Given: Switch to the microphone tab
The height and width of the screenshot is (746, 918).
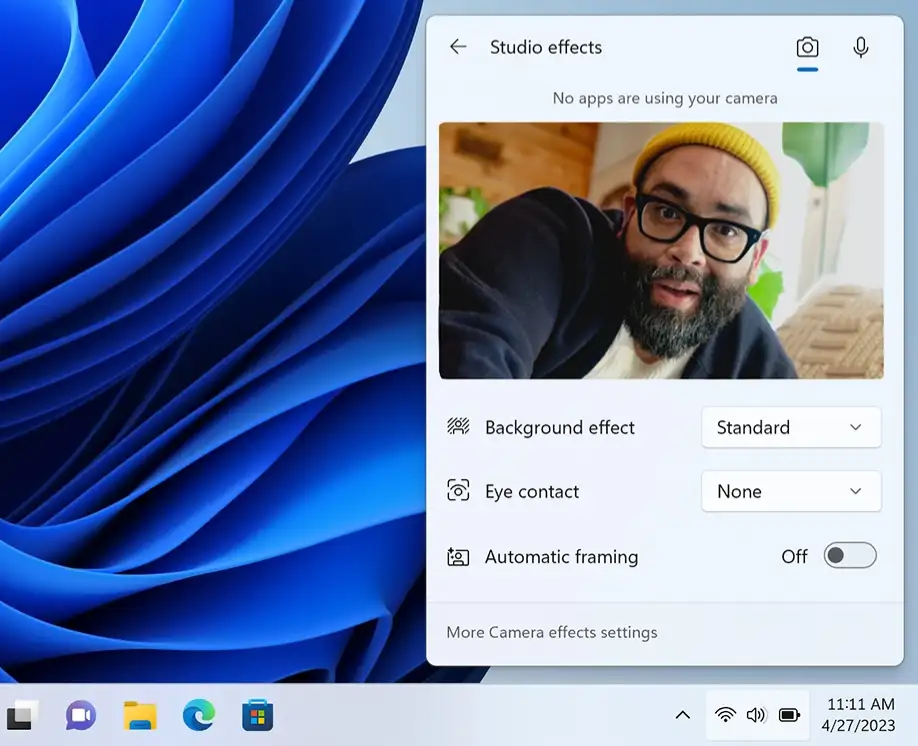Looking at the screenshot, I should coord(861,47).
